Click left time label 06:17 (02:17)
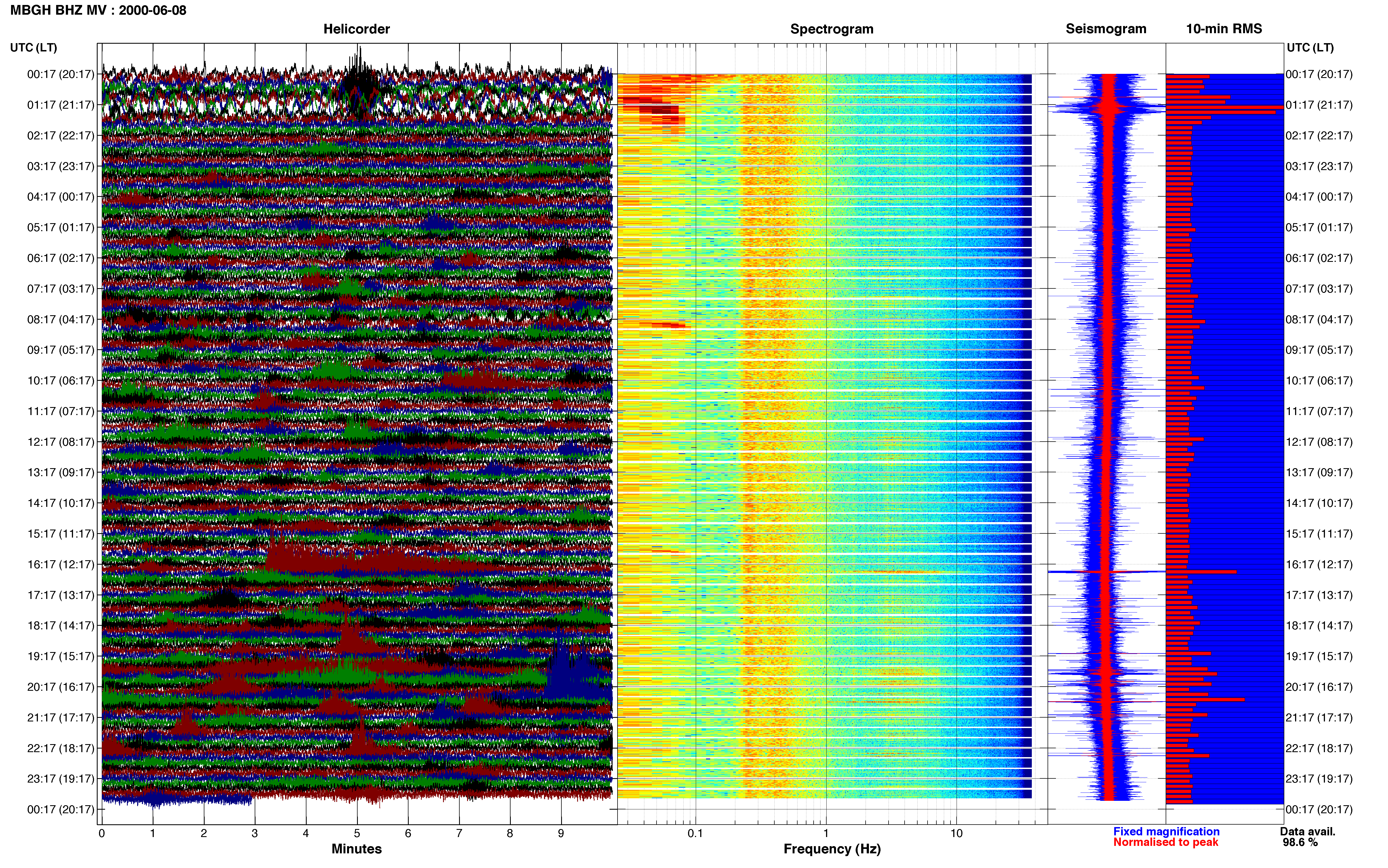This screenshot has width=1388, height=868. [x=61, y=258]
